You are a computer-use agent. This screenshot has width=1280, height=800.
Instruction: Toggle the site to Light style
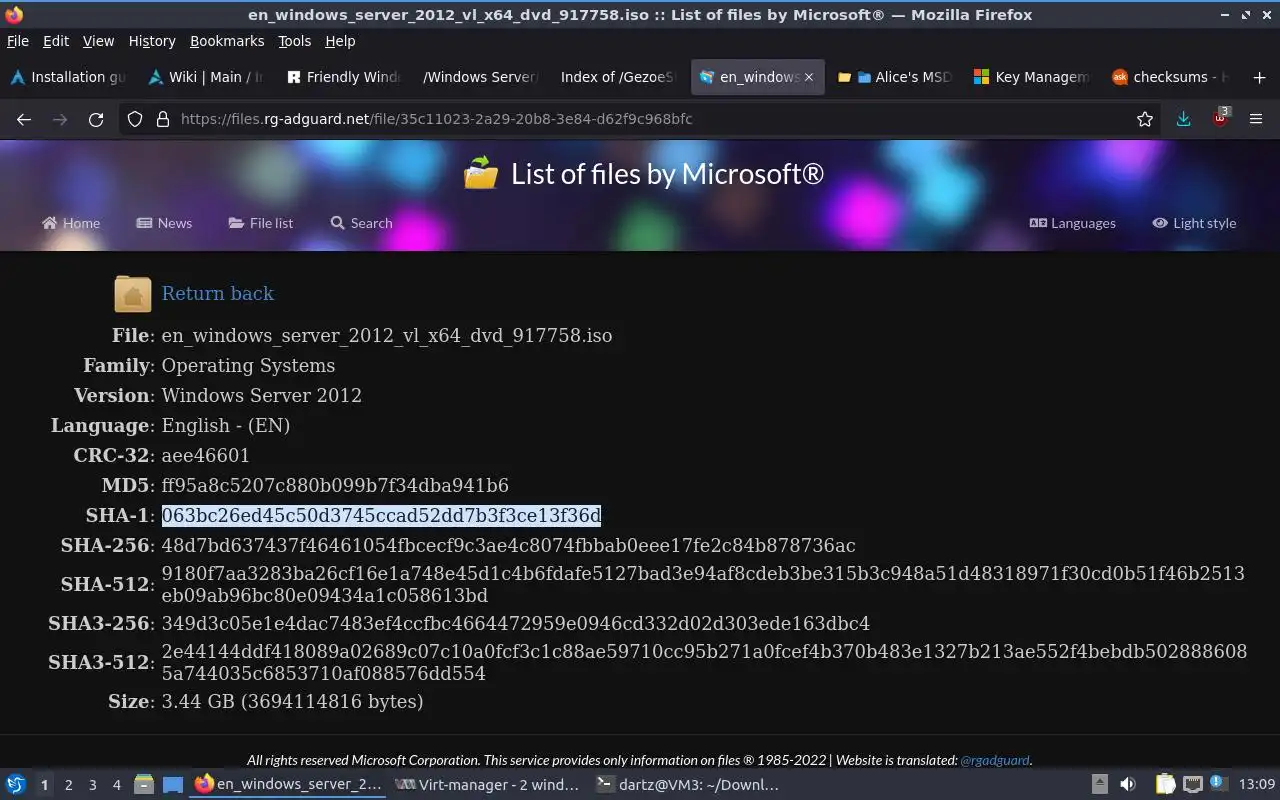(x=1194, y=223)
